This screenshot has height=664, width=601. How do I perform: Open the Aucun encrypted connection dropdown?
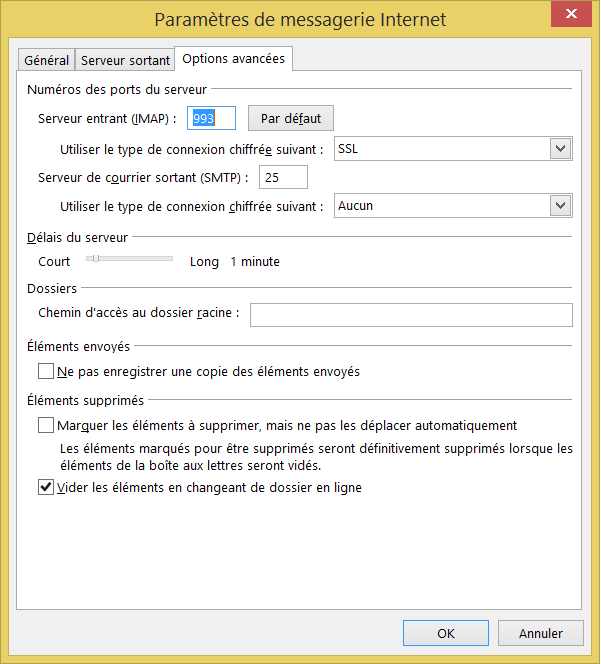coord(560,206)
